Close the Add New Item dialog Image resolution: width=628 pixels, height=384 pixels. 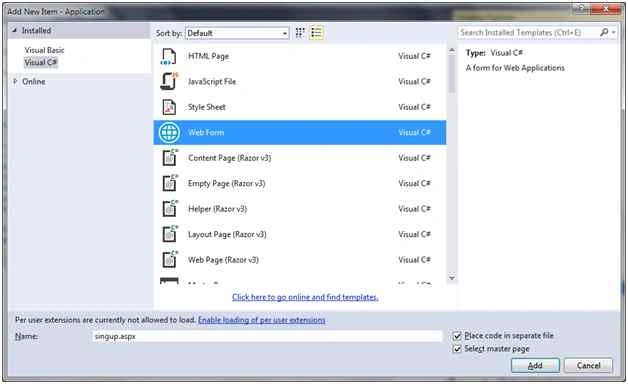[x=606, y=9]
